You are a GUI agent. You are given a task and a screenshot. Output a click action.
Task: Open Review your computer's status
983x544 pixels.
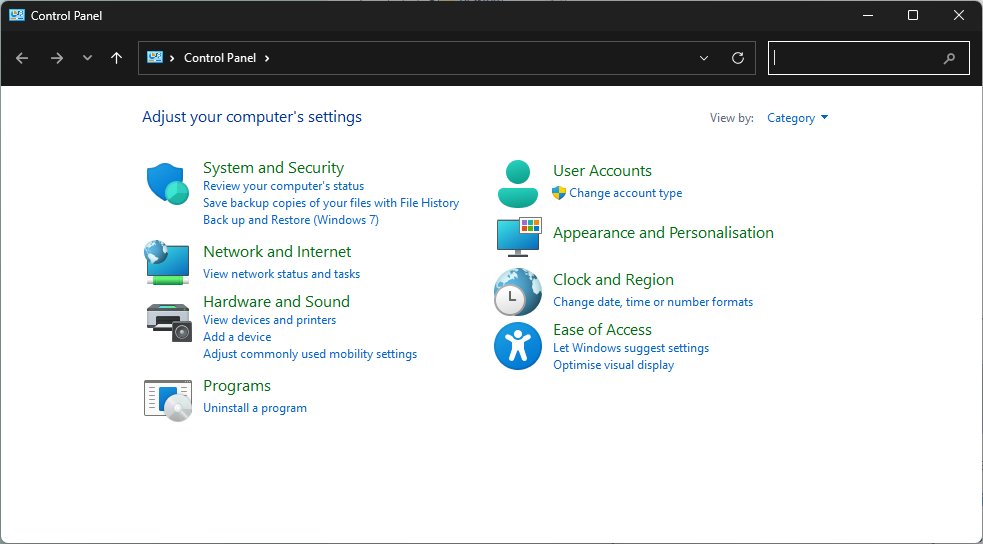(283, 186)
